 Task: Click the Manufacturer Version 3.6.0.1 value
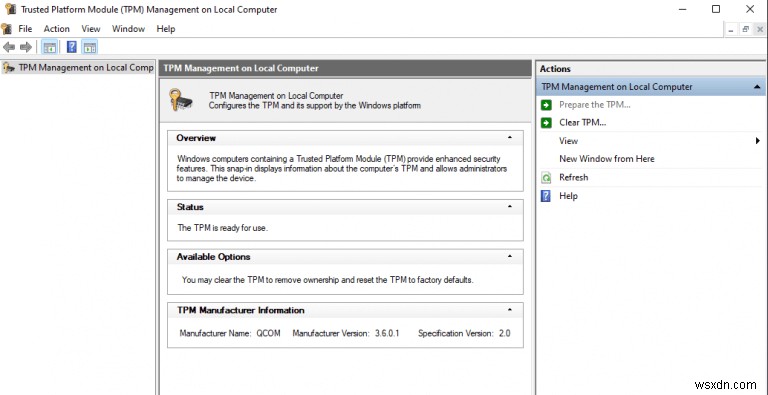(x=387, y=333)
